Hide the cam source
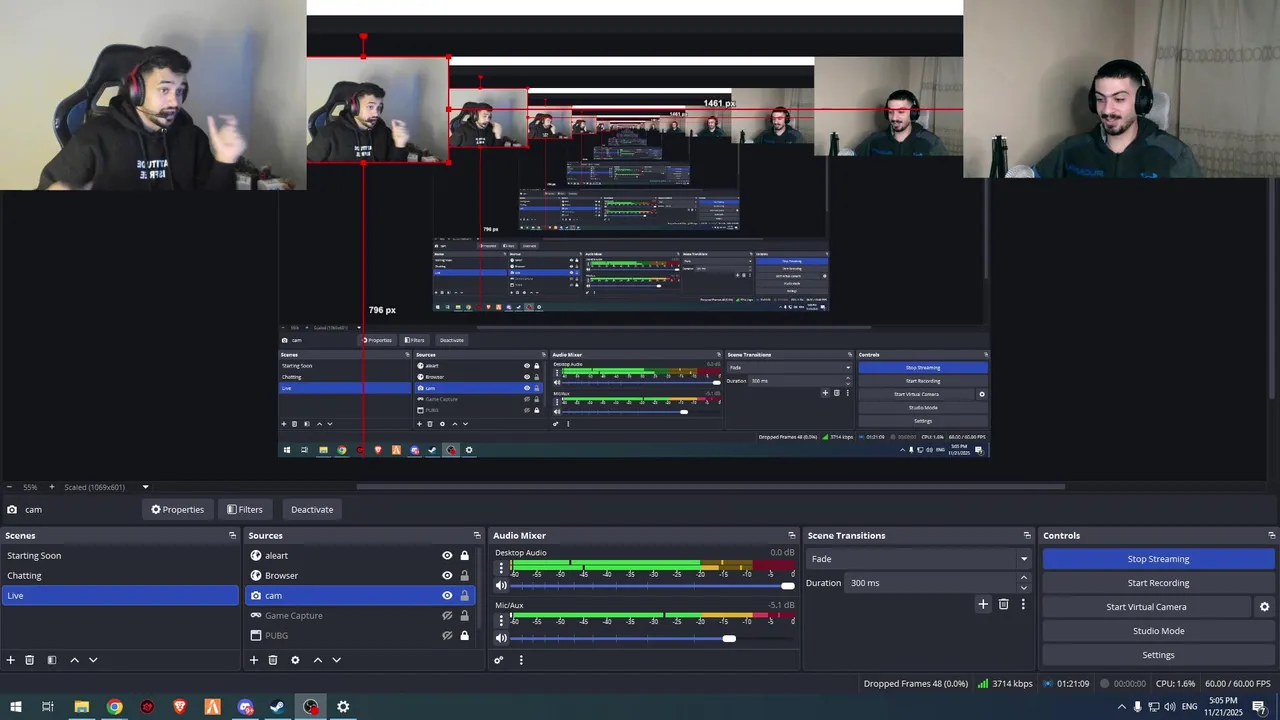Screen dimensions: 1280x720 click(x=447, y=596)
